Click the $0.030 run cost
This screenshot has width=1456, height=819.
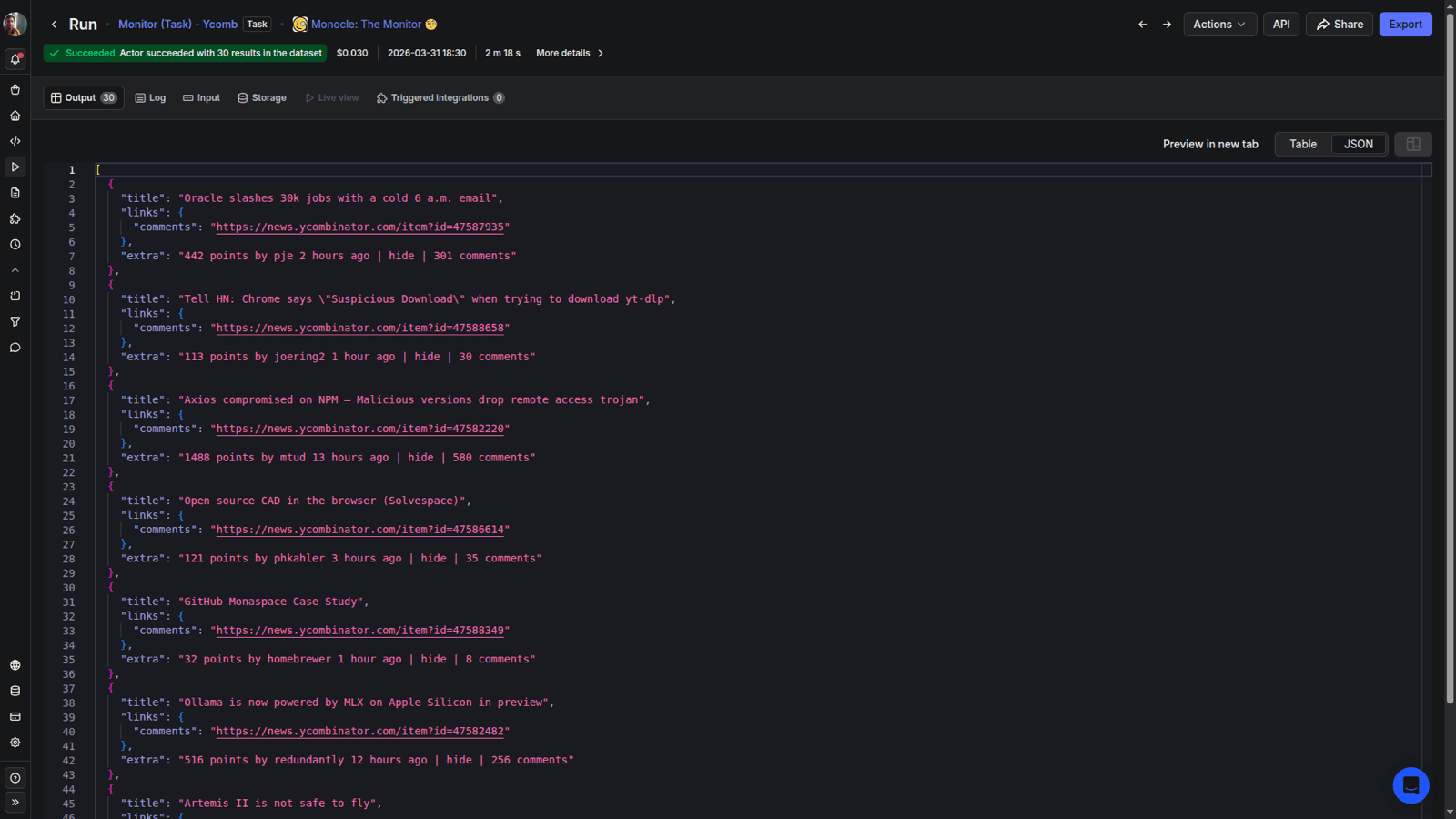352,53
